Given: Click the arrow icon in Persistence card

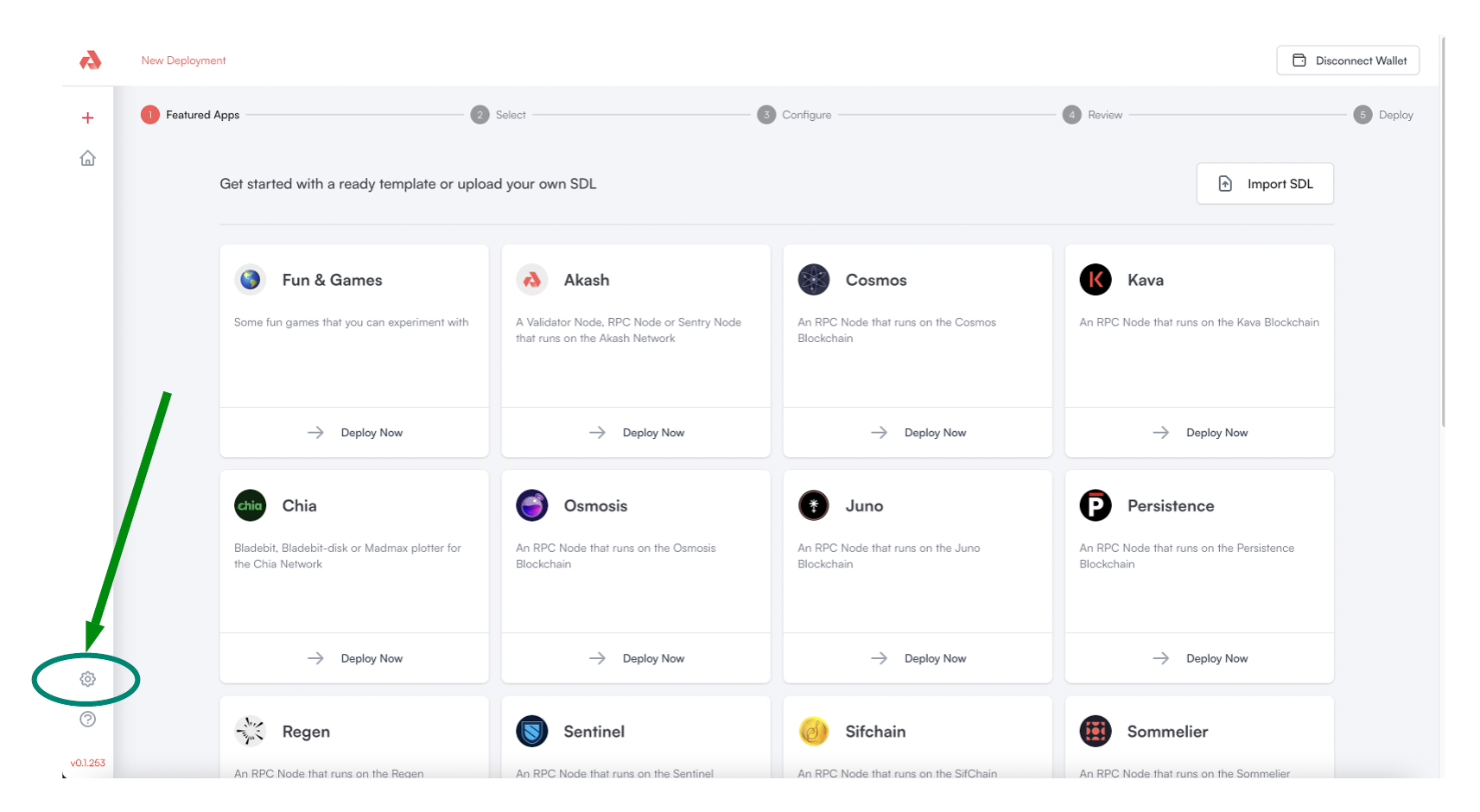Looking at the screenshot, I should pyautogui.click(x=1160, y=658).
